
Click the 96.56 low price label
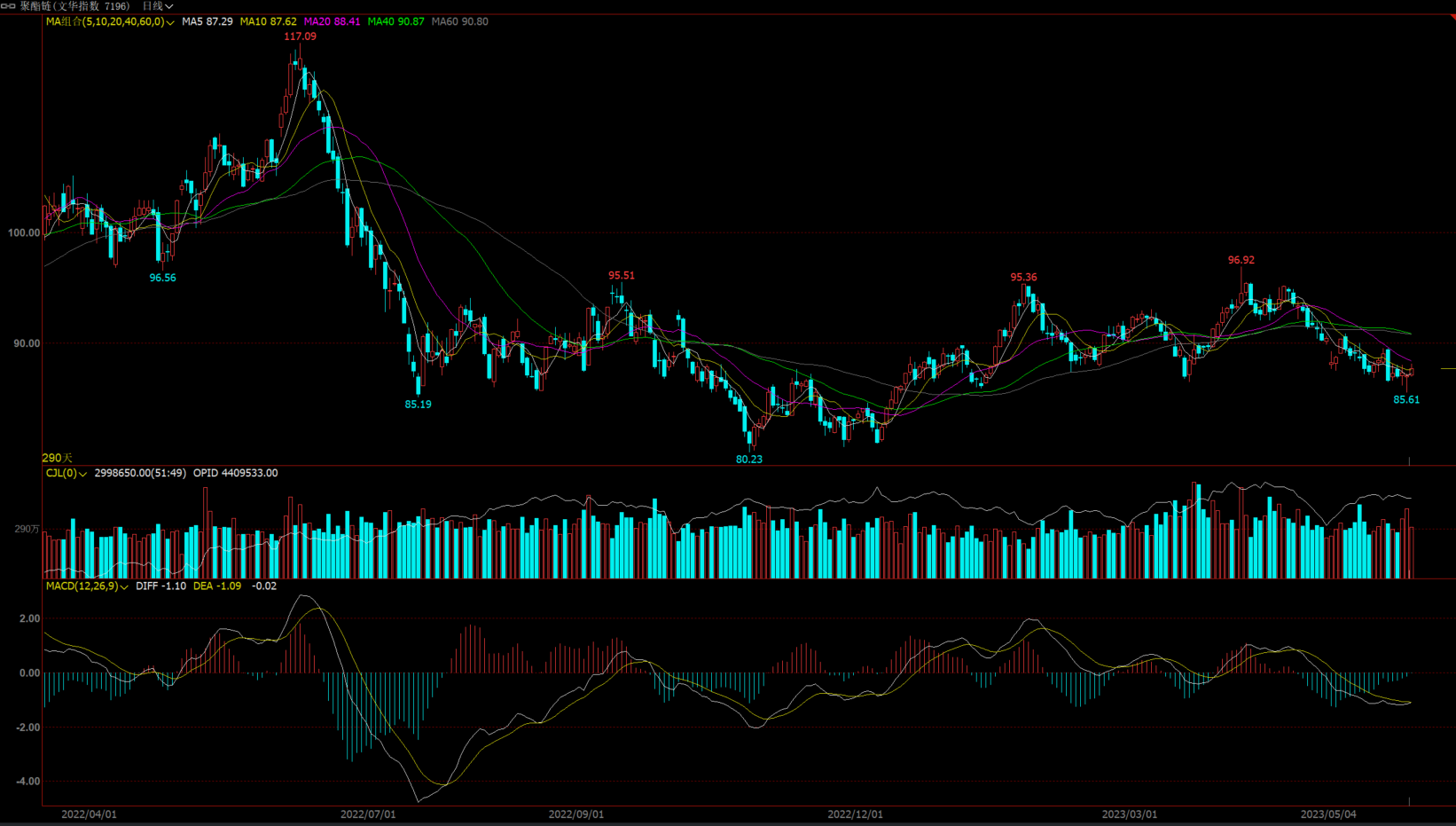click(162, 278)
